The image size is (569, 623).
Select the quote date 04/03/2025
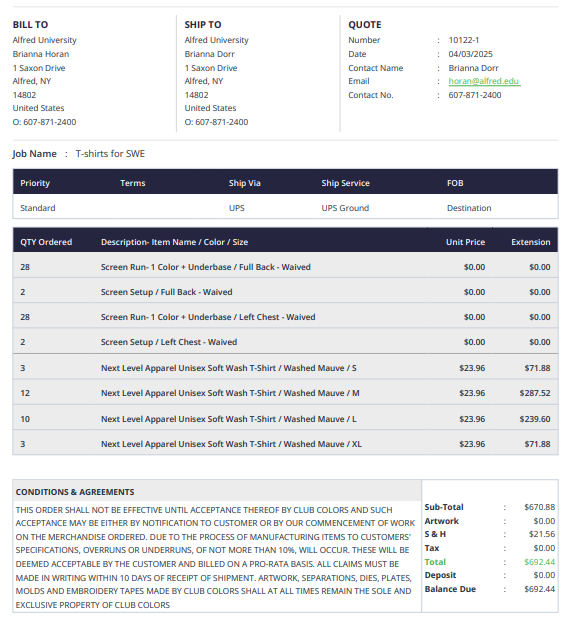(x=470, y=54)
